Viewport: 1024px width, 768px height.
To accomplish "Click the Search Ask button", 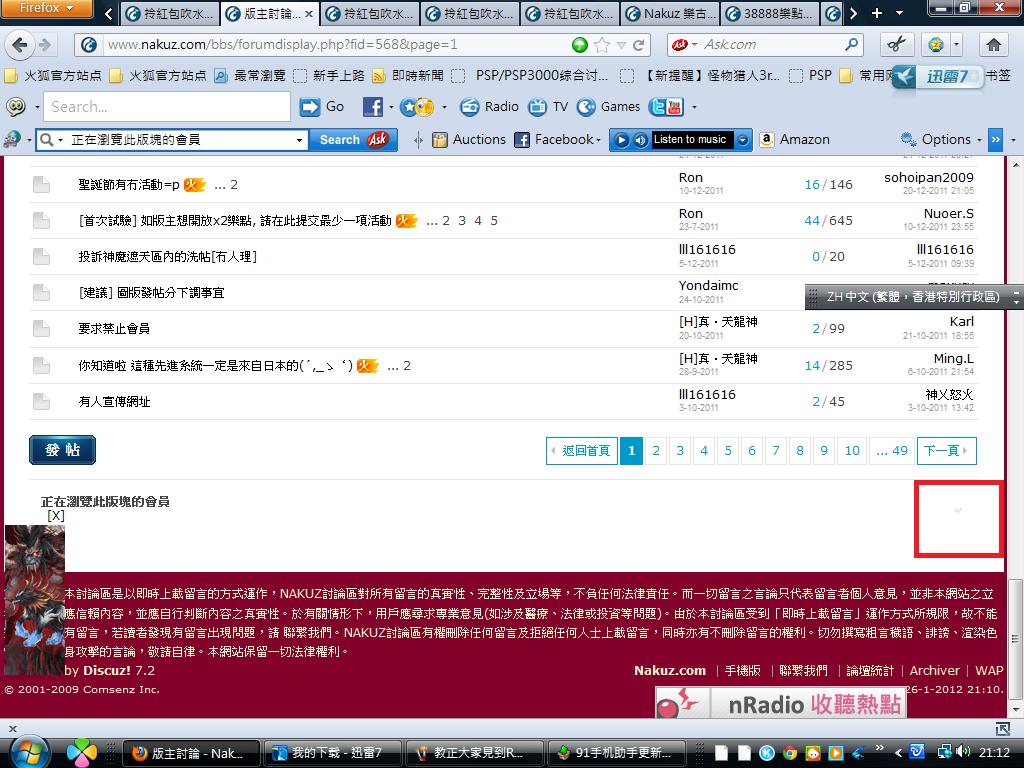I will click(x=353, y=139).
